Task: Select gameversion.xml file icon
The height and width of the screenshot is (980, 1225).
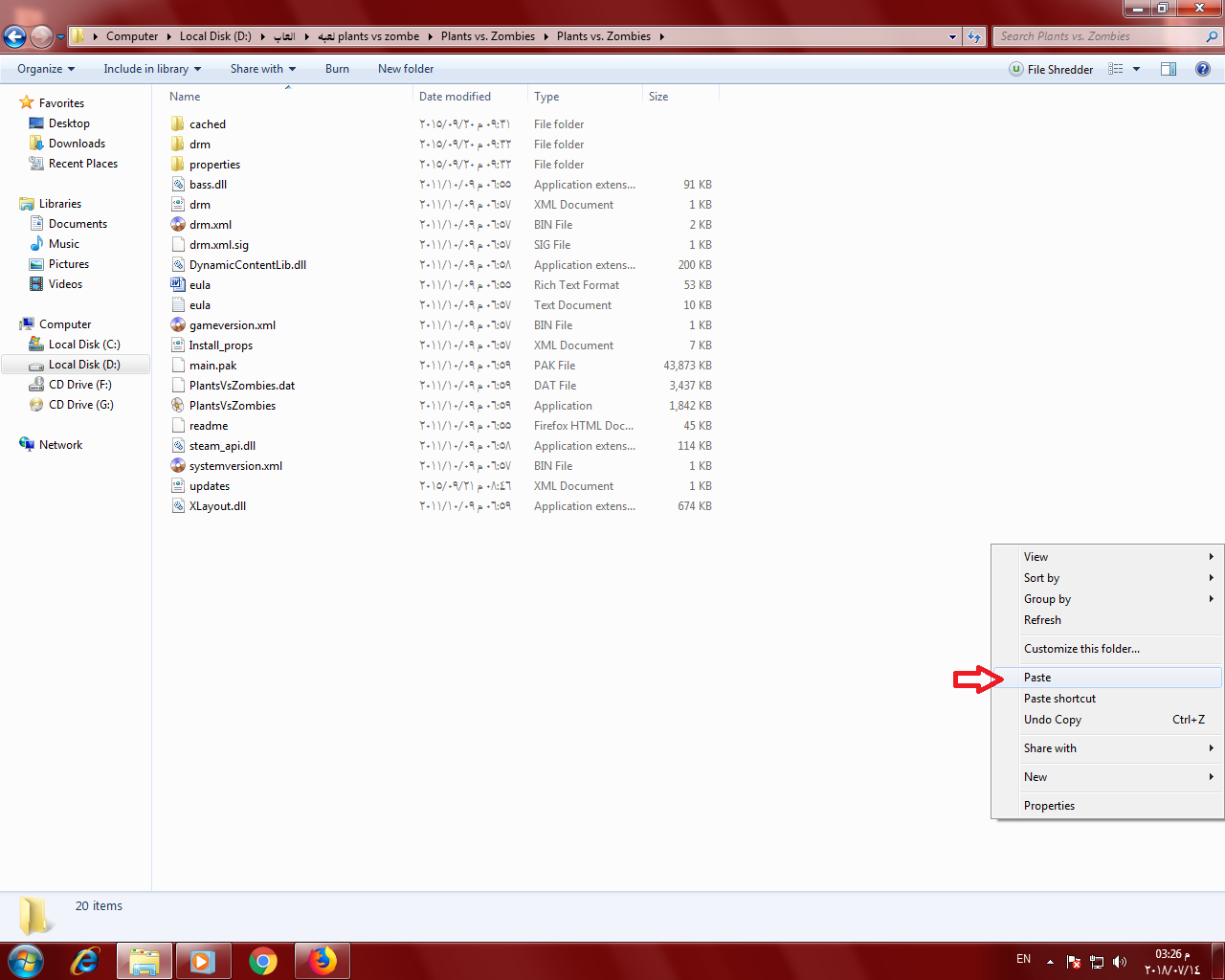Action: tap(178, 324)
